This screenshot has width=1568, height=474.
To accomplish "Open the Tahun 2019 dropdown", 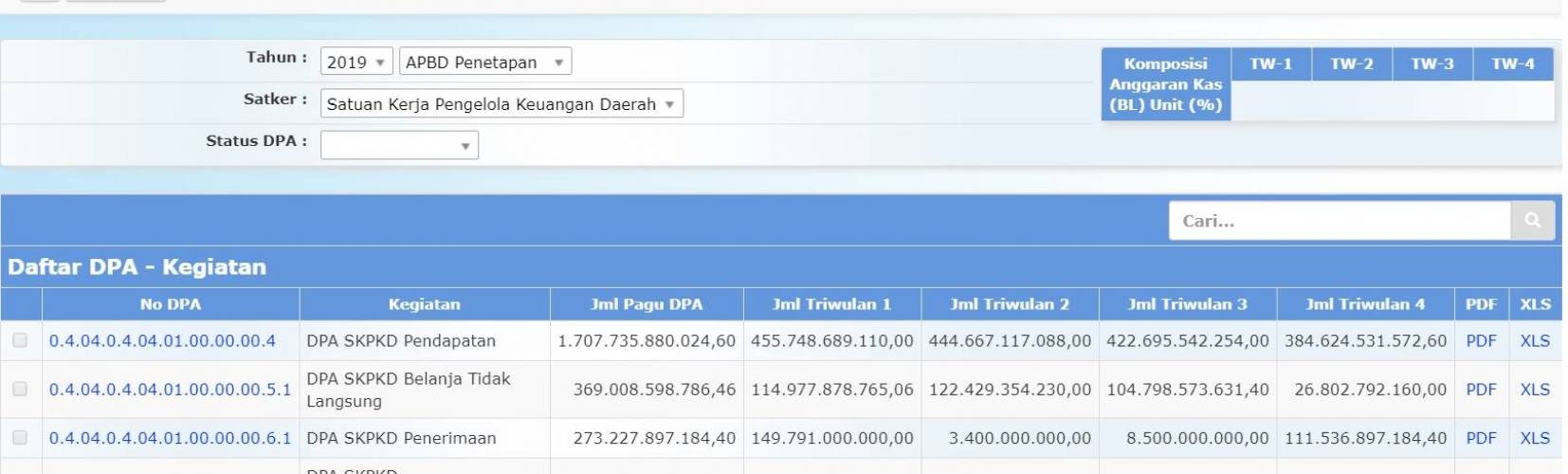I will click(356, 62).
